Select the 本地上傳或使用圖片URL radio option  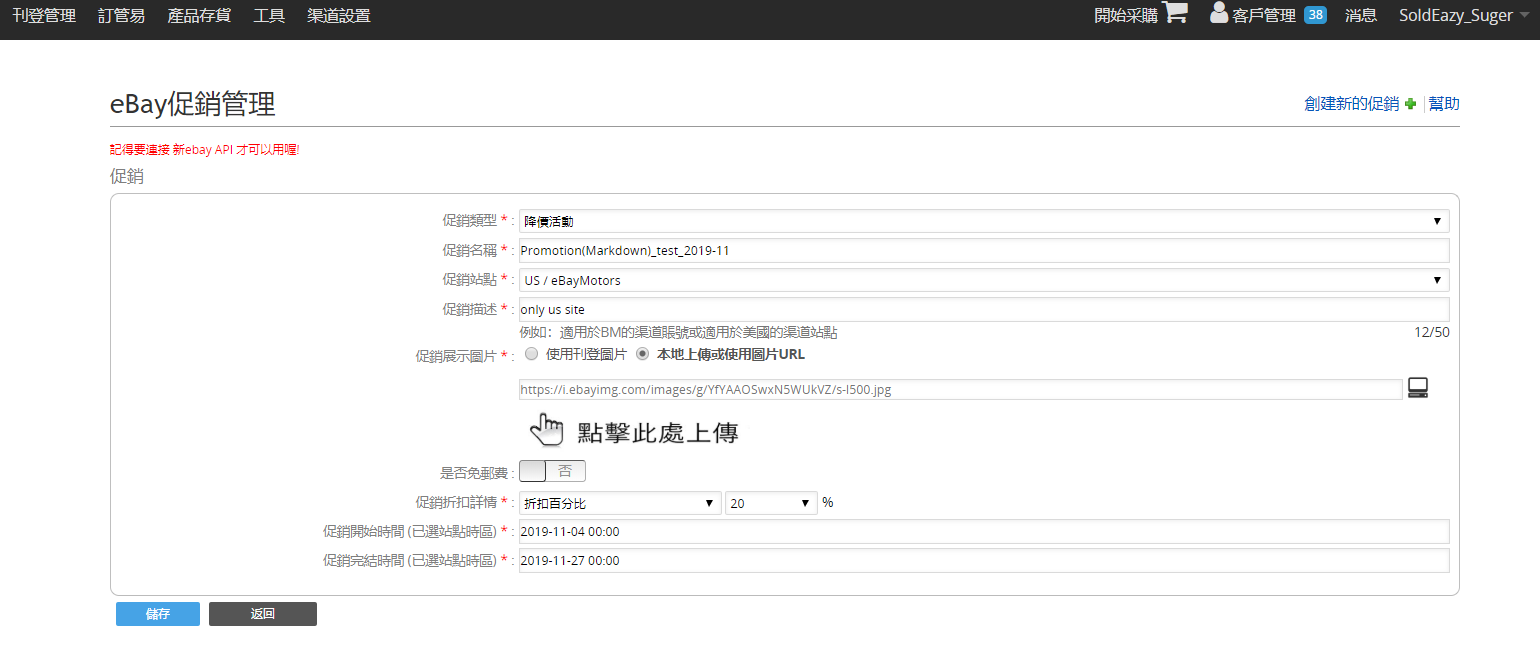coord(642,354)
